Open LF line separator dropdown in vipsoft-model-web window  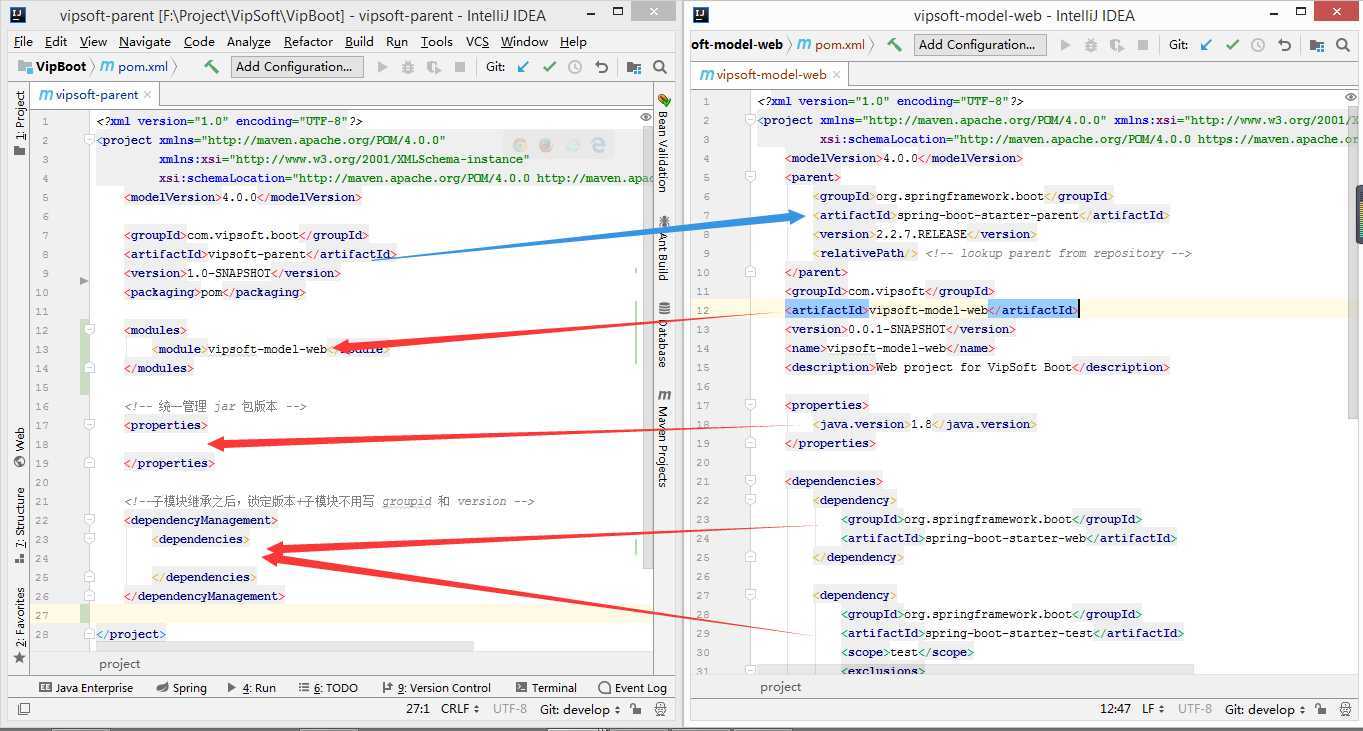[x=1153, y=709]
